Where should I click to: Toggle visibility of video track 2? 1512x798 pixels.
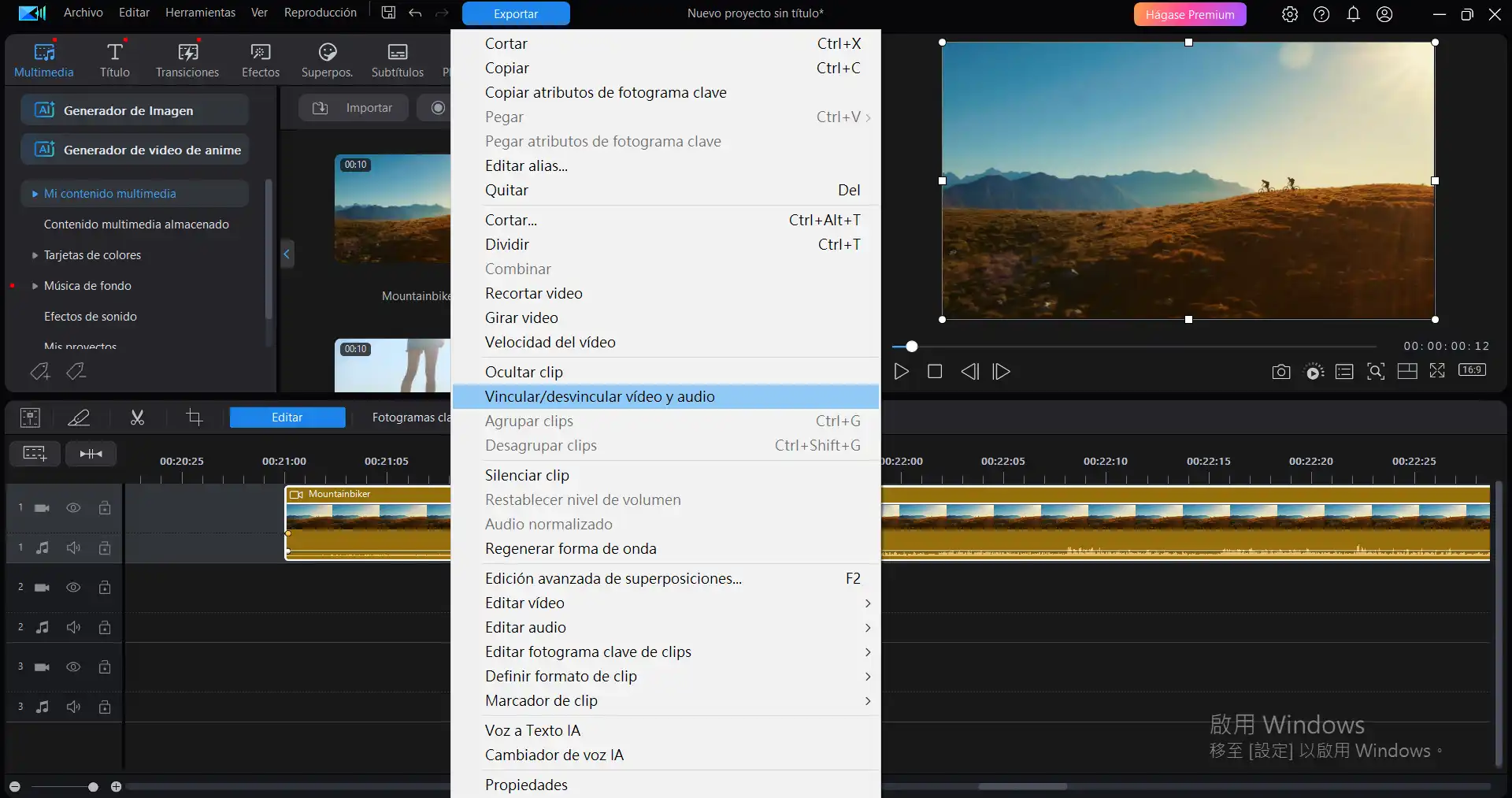73,588
